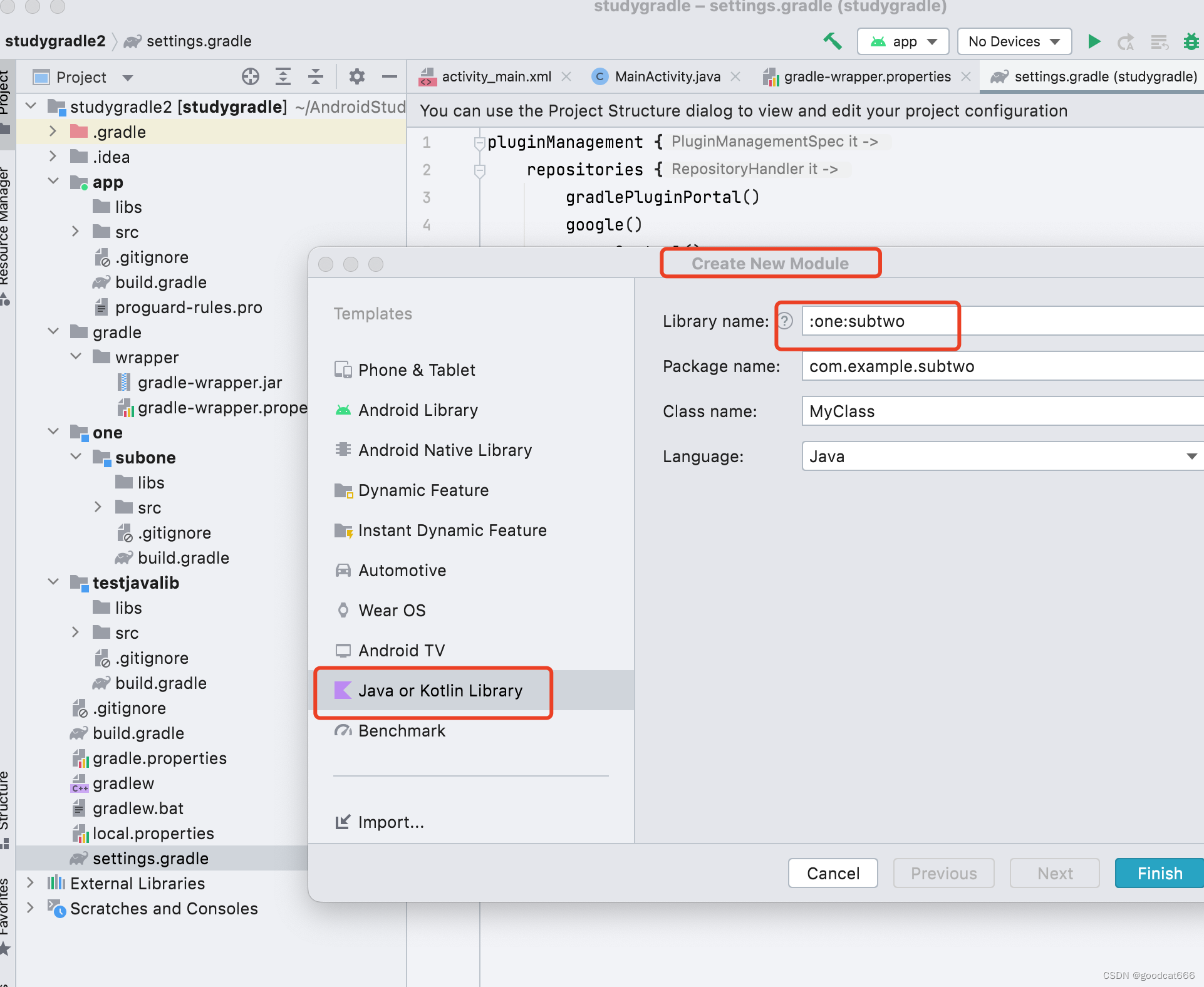This screenshot has height=987, width=1204.
Task: Run the app with green play icon
Action: (x=1094, y=41)
